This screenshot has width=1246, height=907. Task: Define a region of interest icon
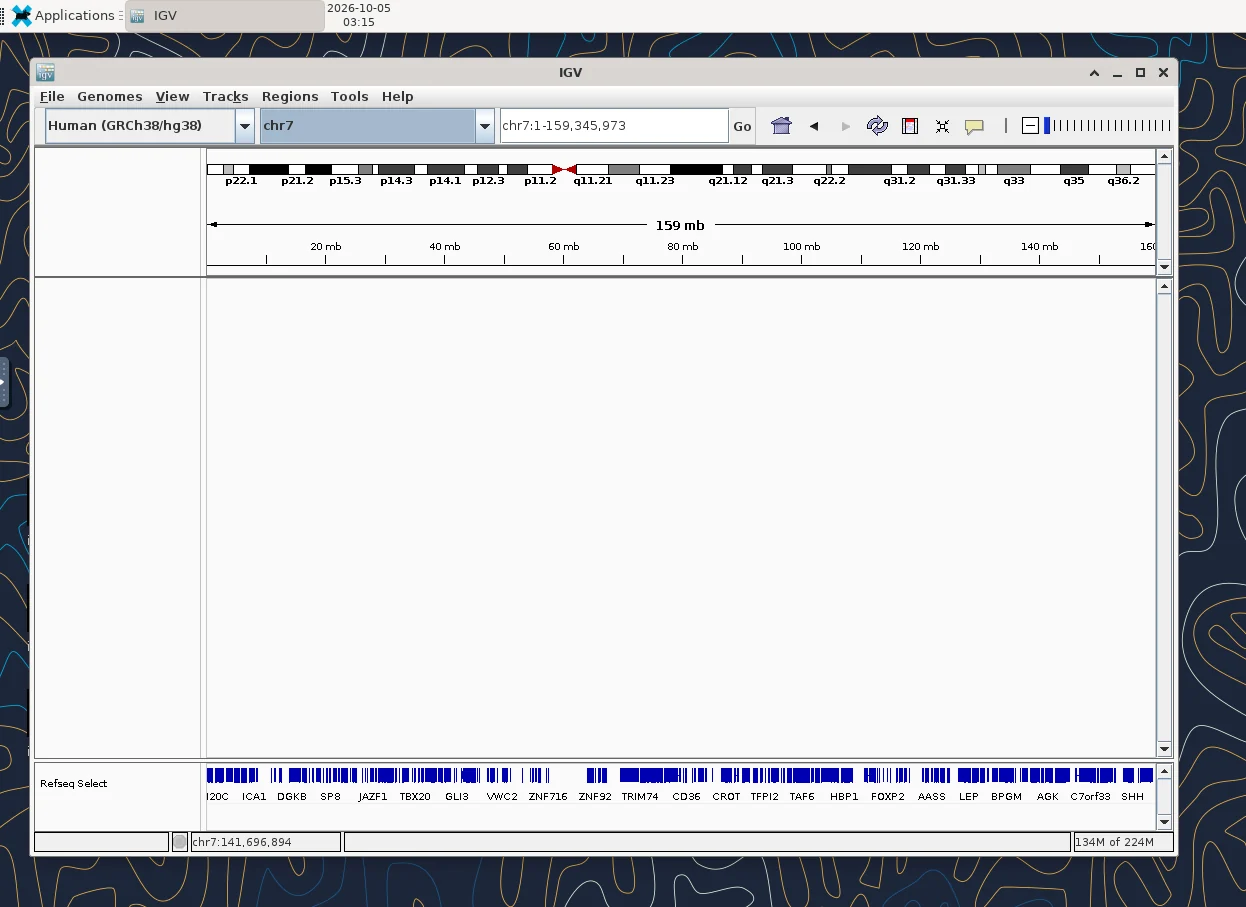click(910, 126)
